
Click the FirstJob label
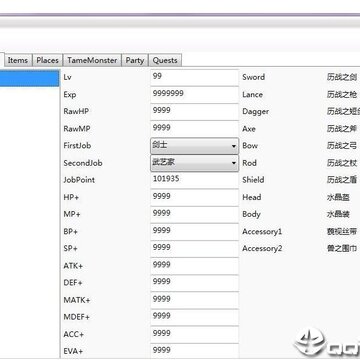(77, 146)
